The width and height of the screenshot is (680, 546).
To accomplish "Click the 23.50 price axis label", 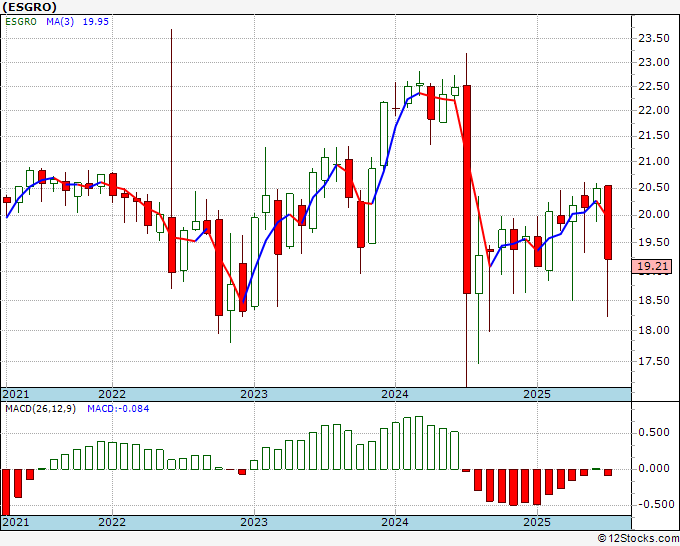I will [654, 38].
